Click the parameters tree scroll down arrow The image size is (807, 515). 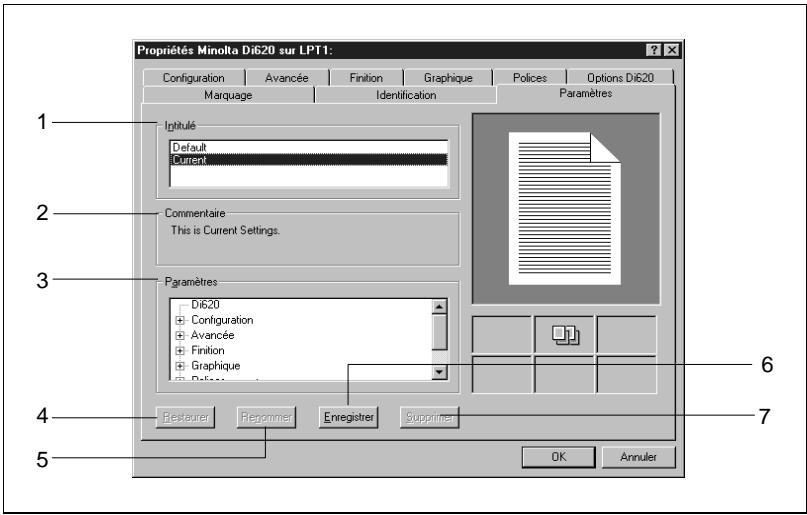coord(439,372)
